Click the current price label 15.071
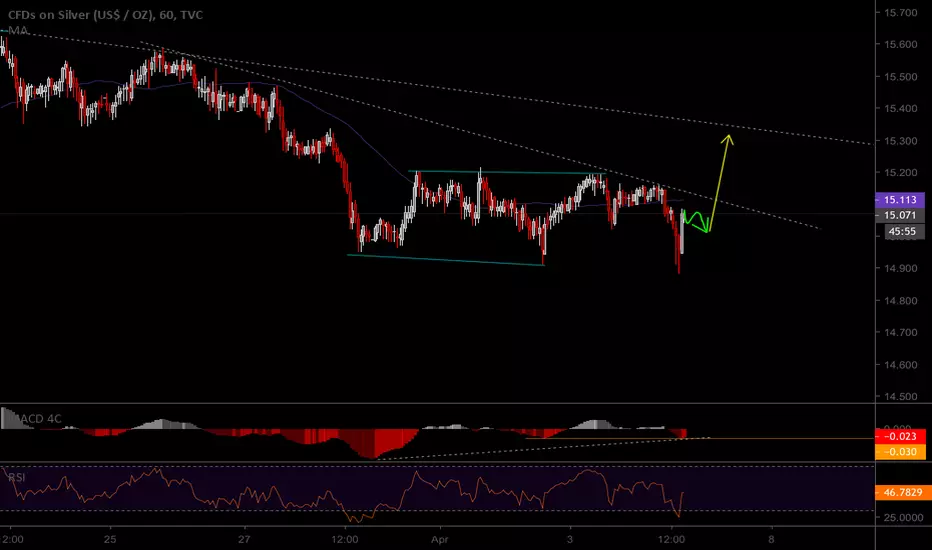 point(900,215)
